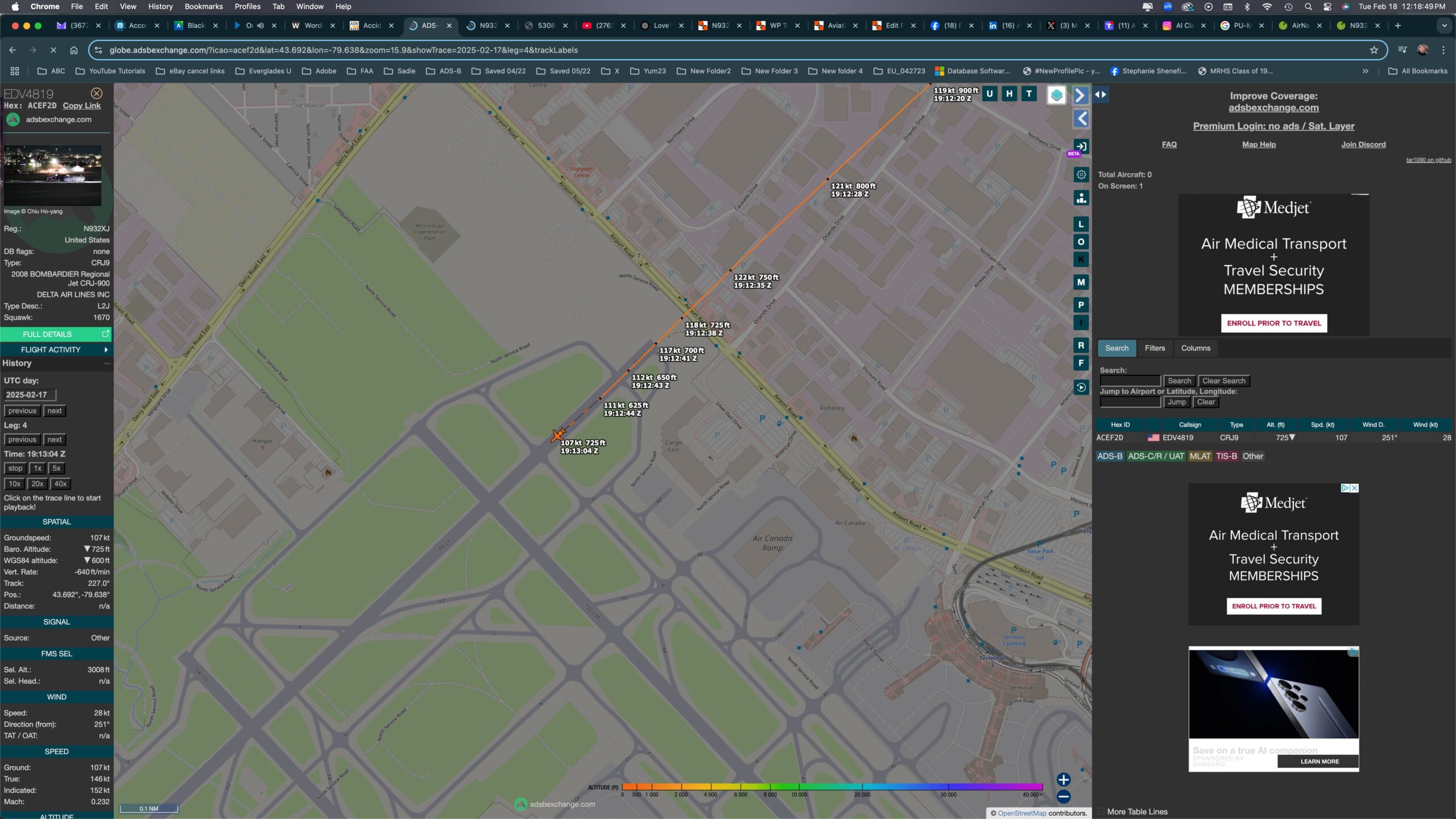Image resolution: width=1456 pixels, height=819 pixels.
Task: Click next under Leg: 4
Action: click(x=55, y=440)
